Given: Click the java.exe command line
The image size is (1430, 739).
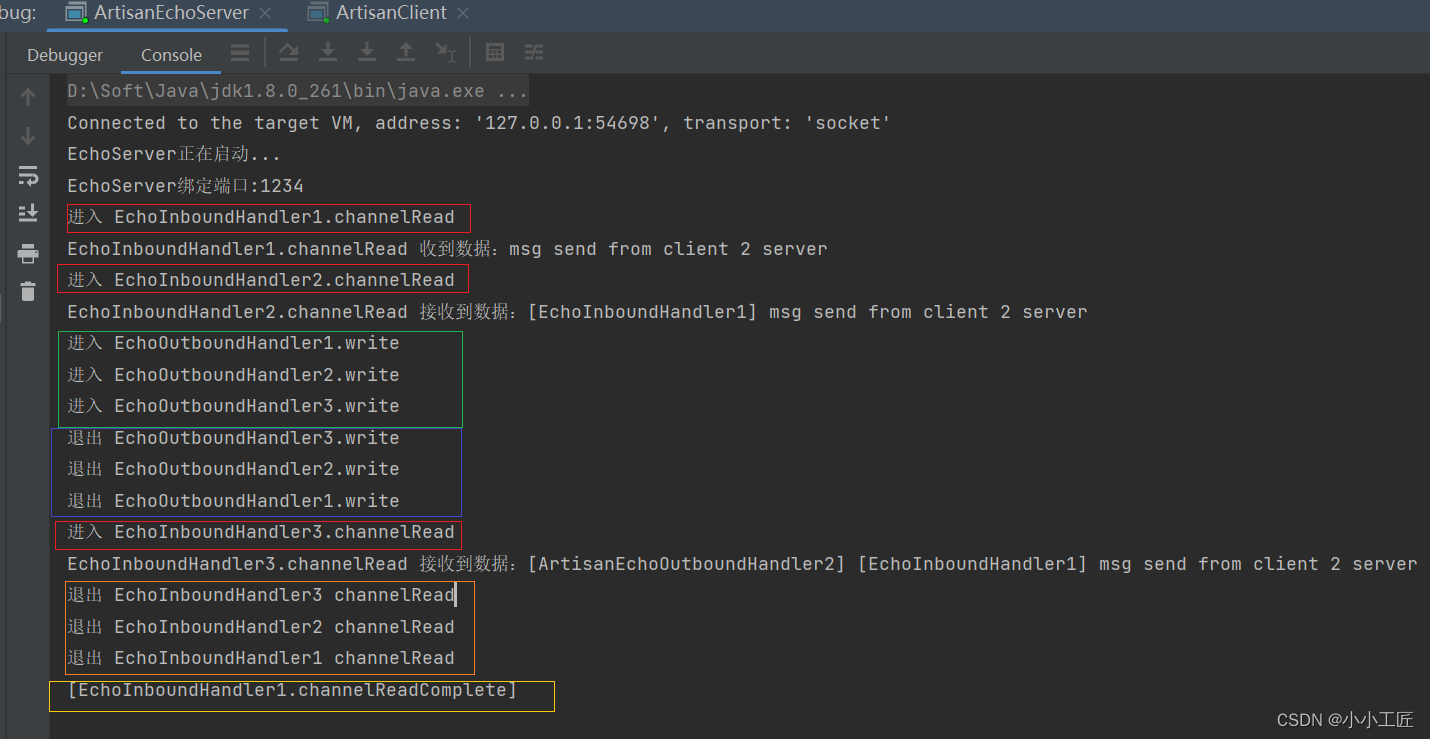Looking at the screenshot, I should click(297, 91).
